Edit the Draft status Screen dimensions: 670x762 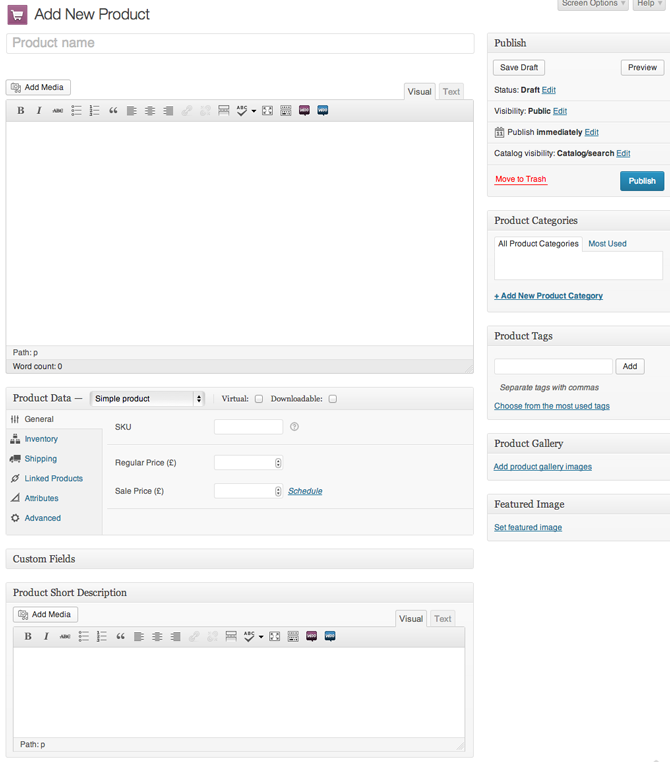point(549,90)
